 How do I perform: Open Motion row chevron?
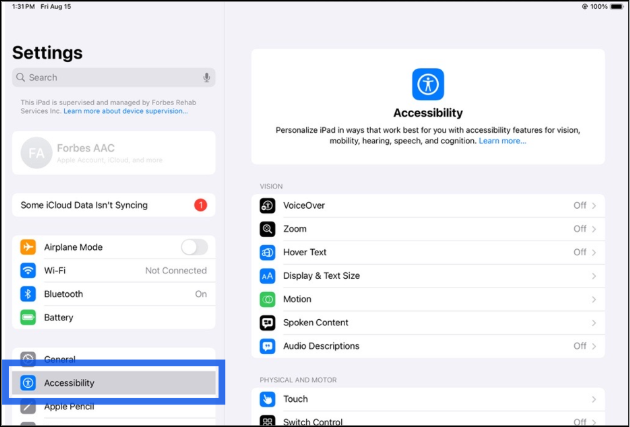click(594, 299)
